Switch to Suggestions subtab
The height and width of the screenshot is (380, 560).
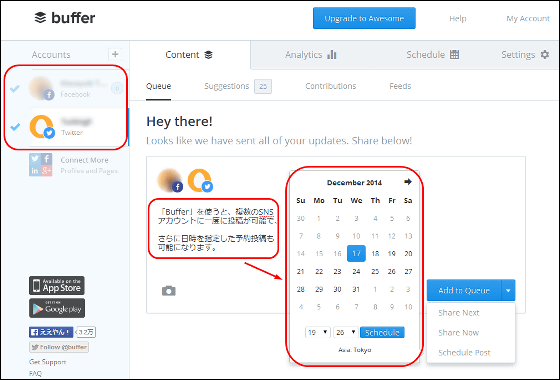coord(227,86)
